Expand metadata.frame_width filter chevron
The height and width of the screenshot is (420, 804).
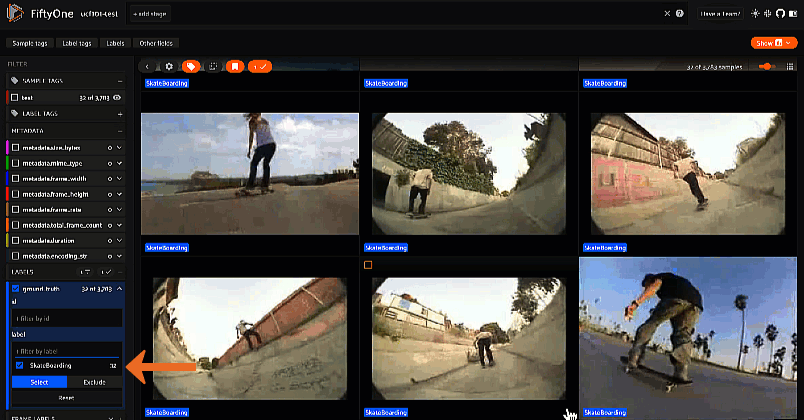tap(119, 179)
